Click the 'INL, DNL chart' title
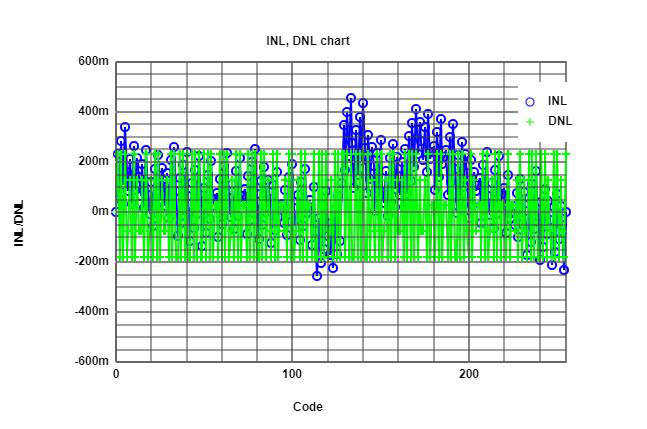The width and height of the screenshot is (647, 429). (307, 41)
